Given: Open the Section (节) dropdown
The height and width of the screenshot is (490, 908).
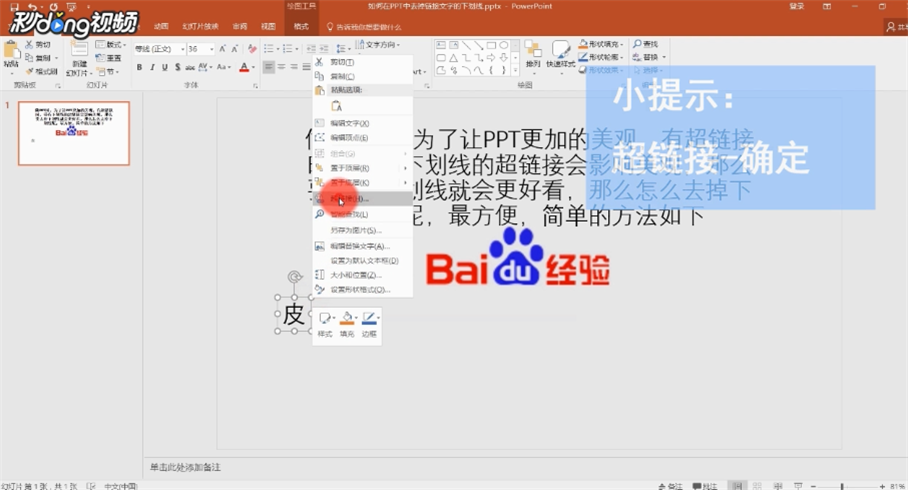Looking at the screenshot, I should click(x=108, y=72).
